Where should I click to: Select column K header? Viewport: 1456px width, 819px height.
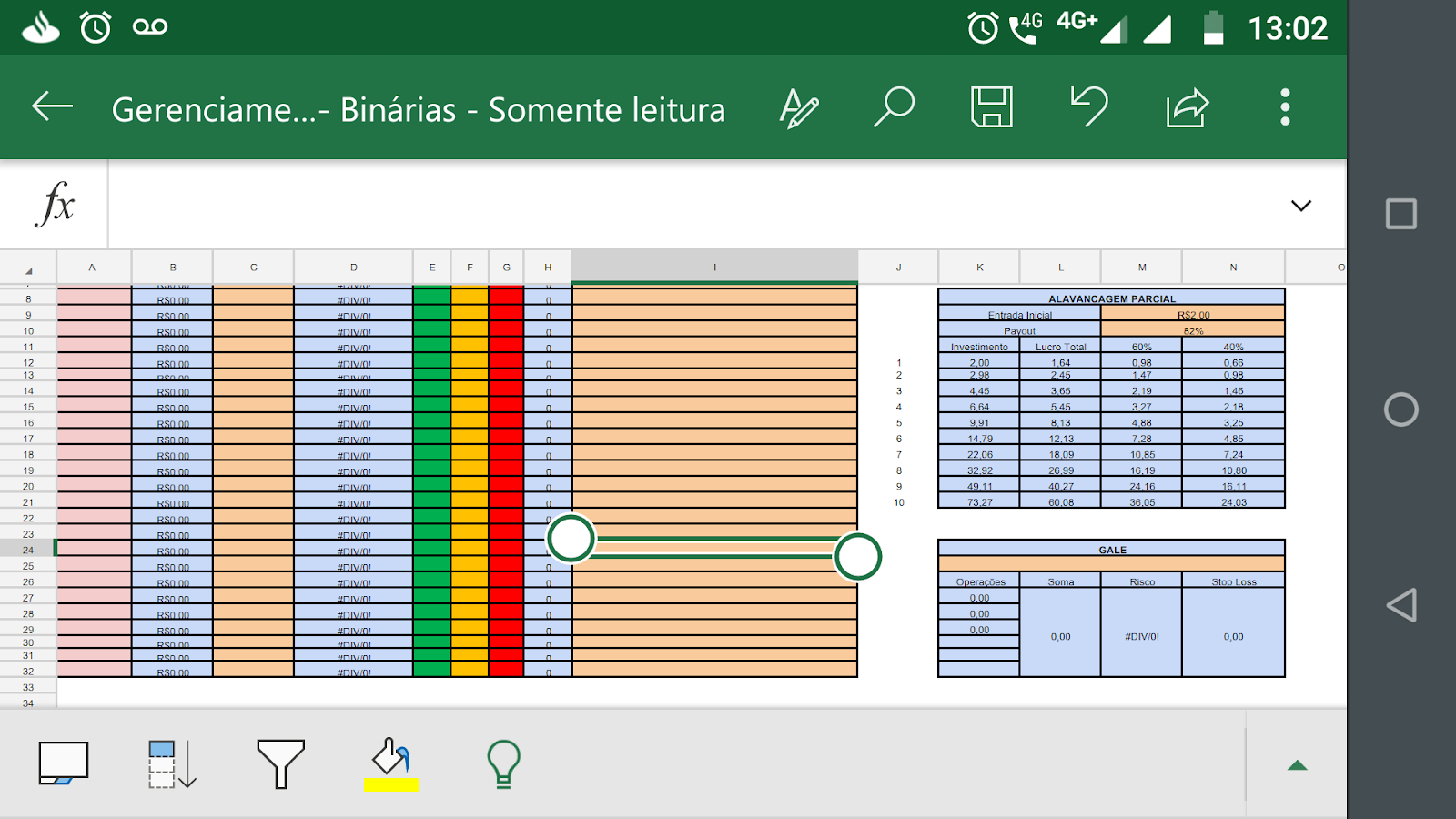979,267
